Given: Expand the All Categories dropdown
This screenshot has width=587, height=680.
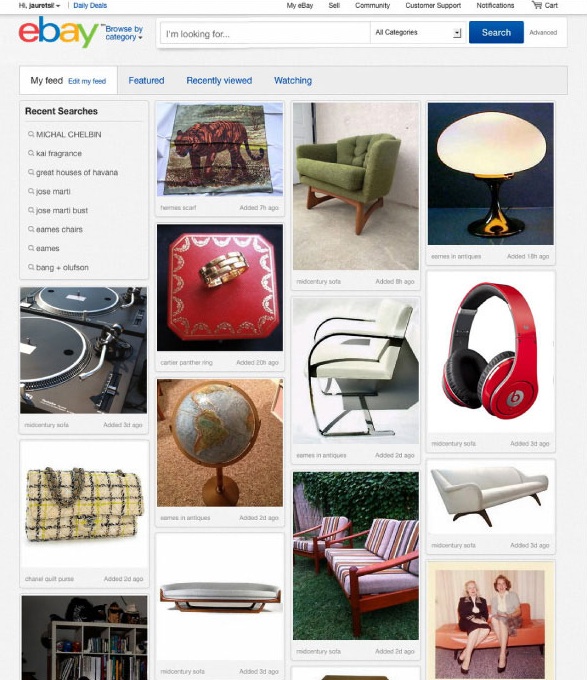Looking at the screenshot, I should [418, 33].
